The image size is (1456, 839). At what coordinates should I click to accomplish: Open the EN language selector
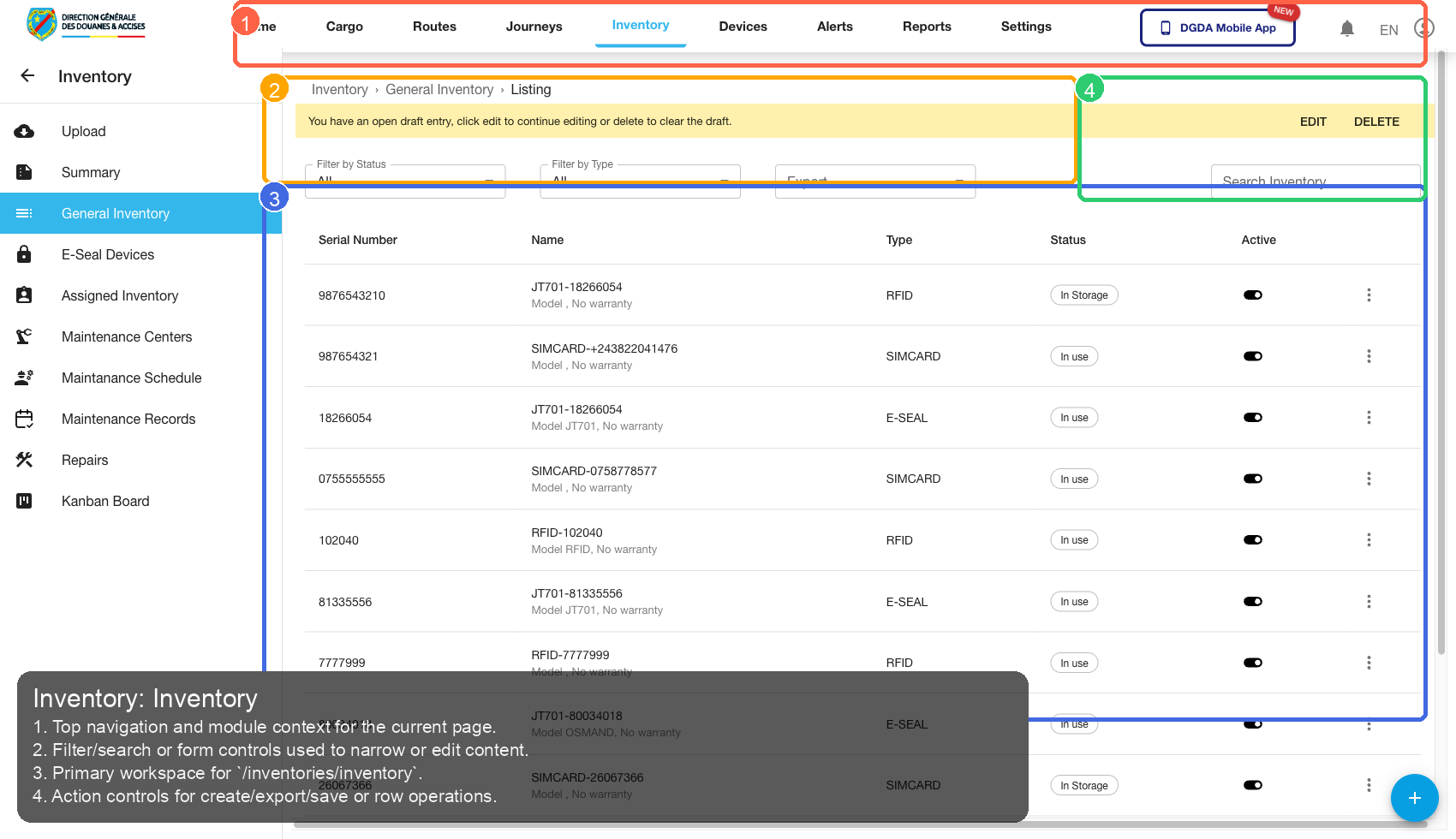tap(1388, 30)
